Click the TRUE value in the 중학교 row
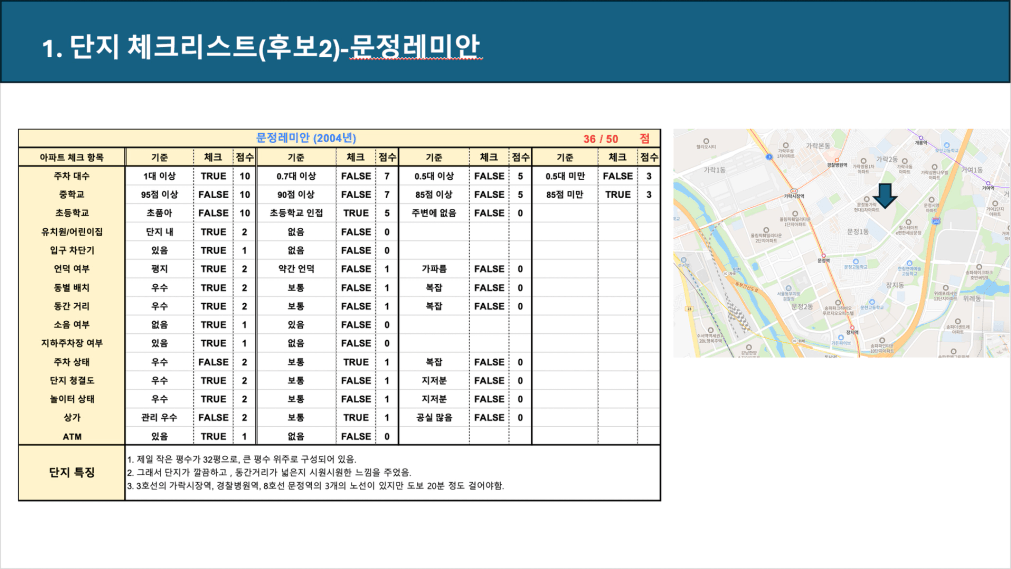The height and width of the screenshot is (569, 1011). (x=618, y=194)
